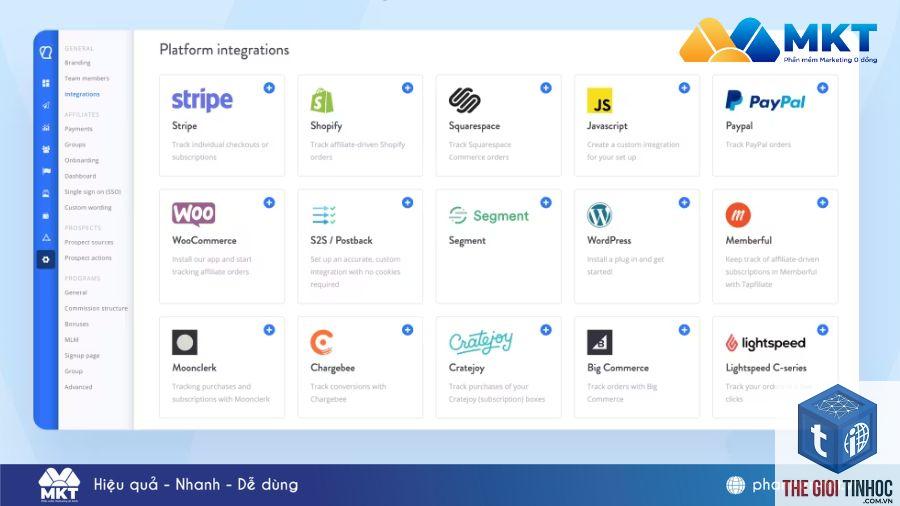Click the plus icon on Cratejoy card
The width and height of the screenshot is (900, 506).
[546, 330]
